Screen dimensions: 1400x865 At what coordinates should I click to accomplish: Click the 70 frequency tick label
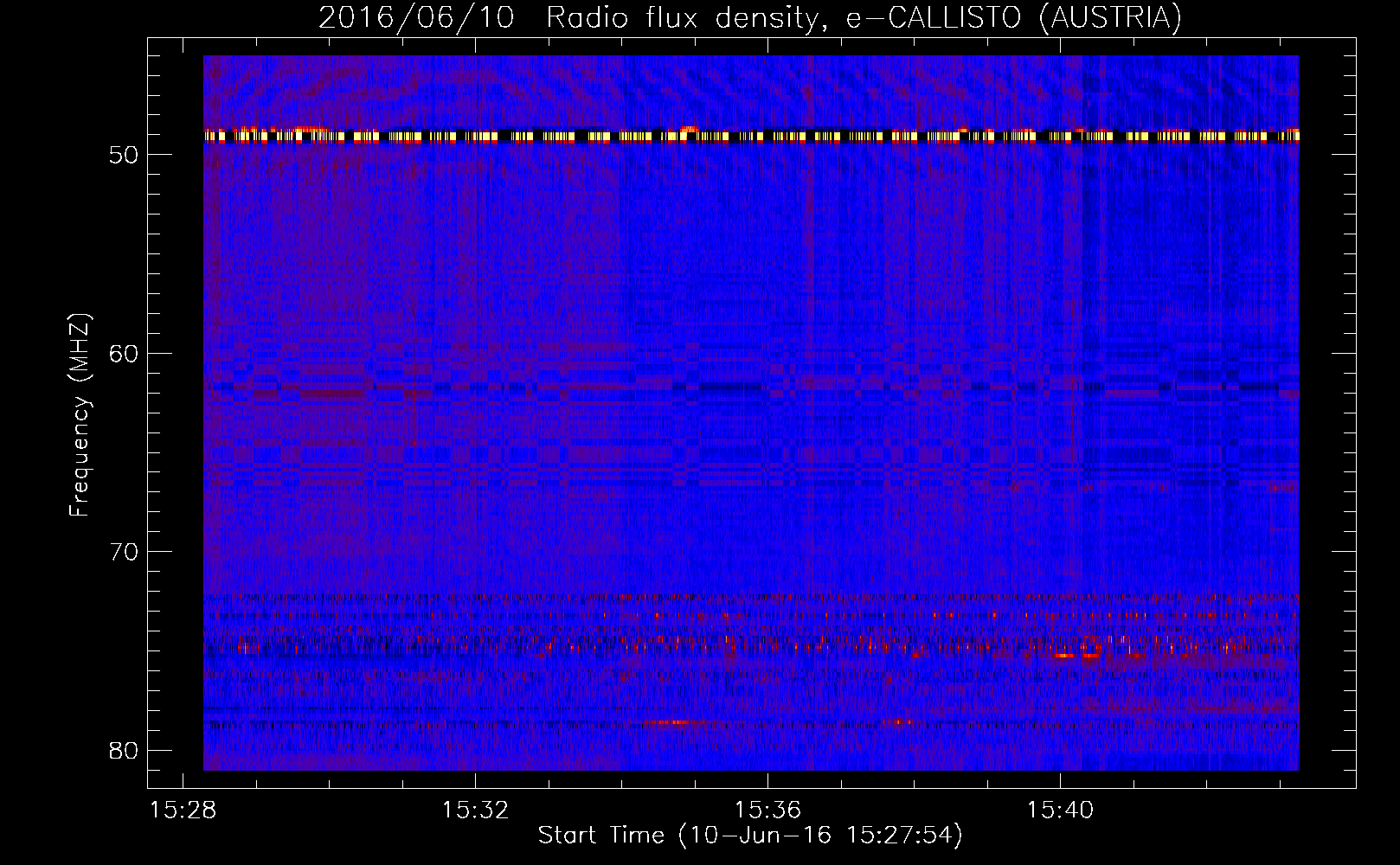(x=124, y=552)
